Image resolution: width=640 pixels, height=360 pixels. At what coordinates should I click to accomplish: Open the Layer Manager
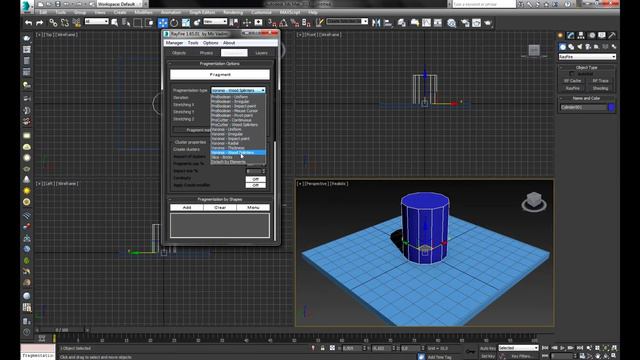(402, 23)
